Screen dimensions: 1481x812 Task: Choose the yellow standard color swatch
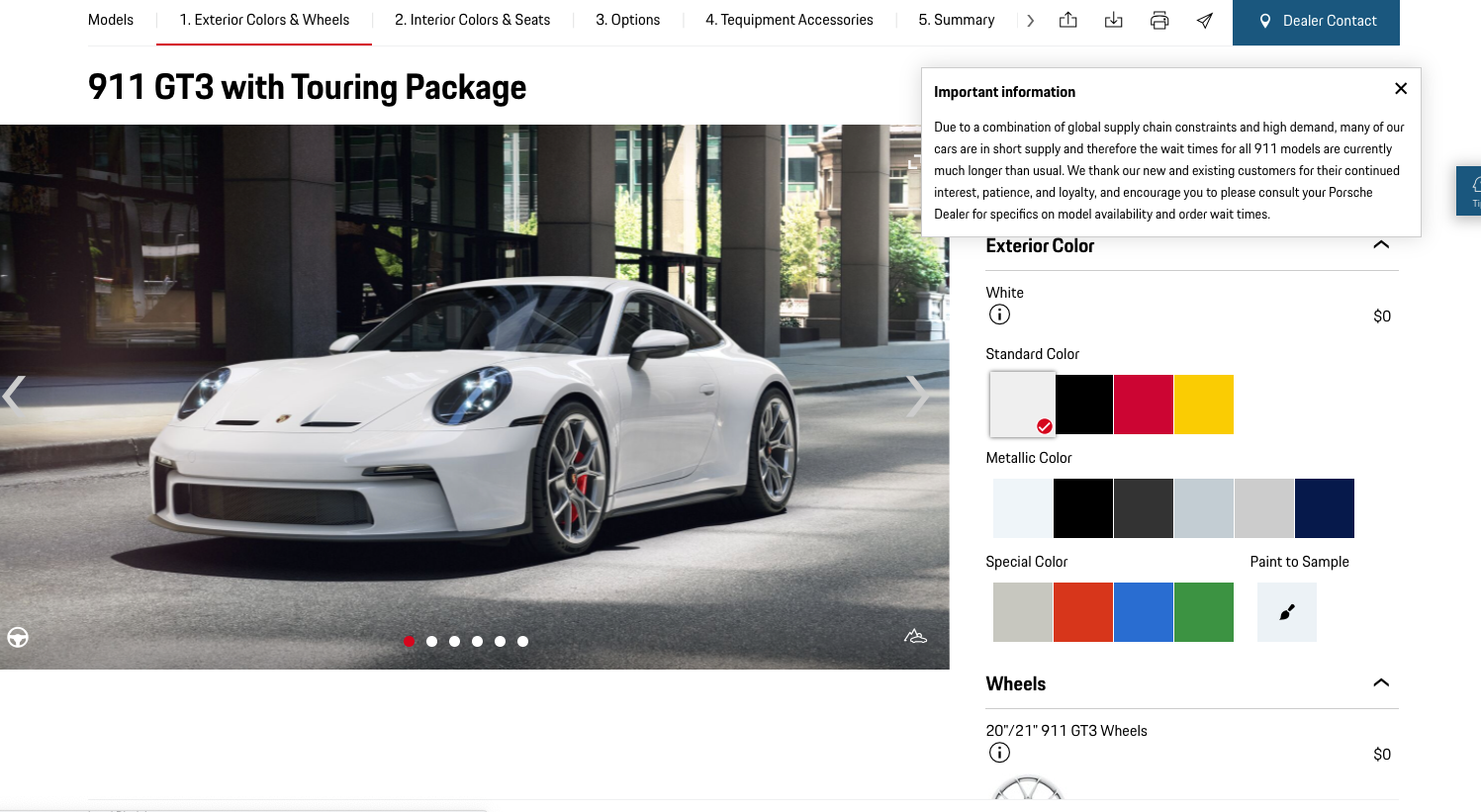tap(1203, 405)
